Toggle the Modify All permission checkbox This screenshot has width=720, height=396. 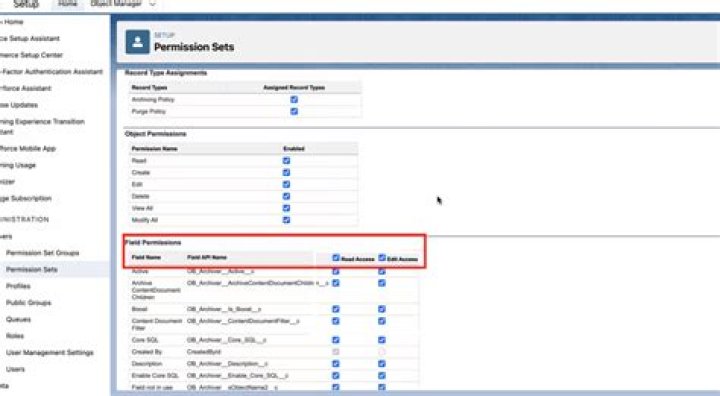[287, 220]
